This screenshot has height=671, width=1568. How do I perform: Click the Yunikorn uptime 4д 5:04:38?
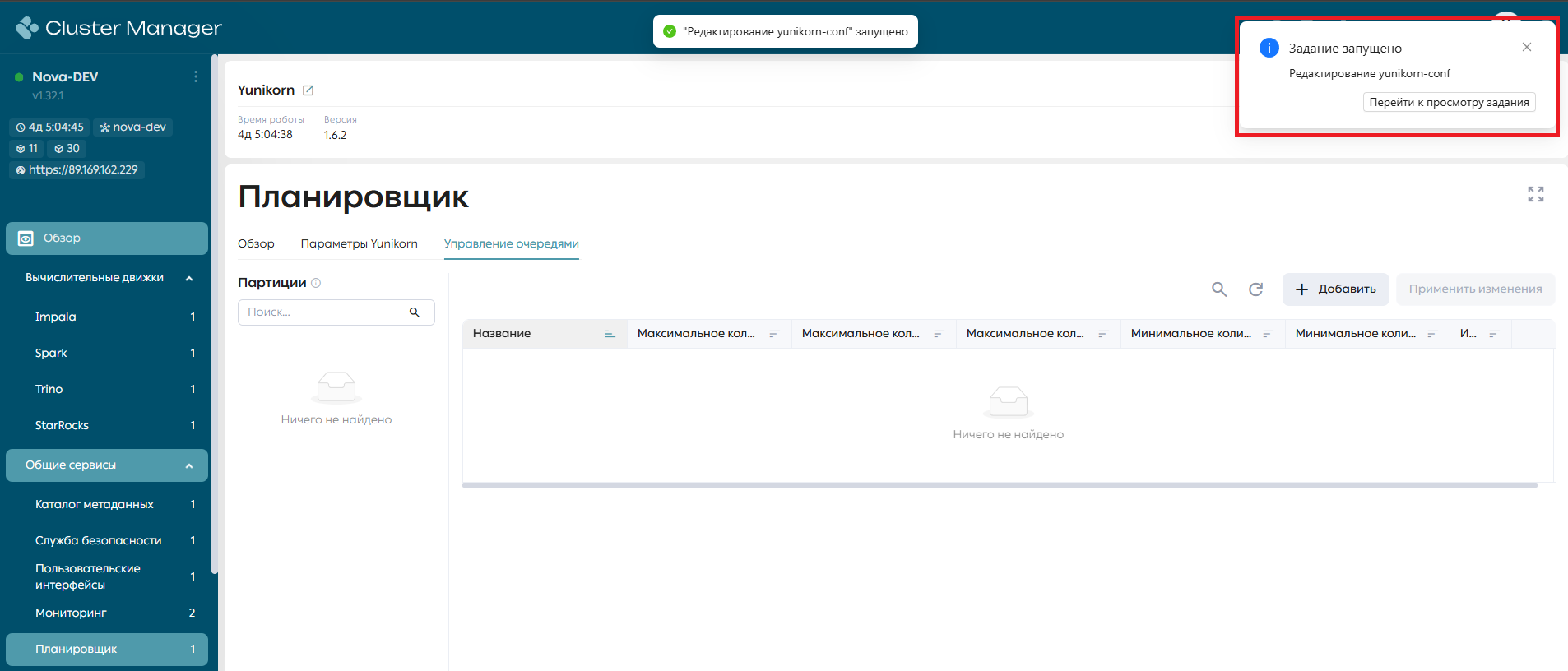[x=265, y=135]
